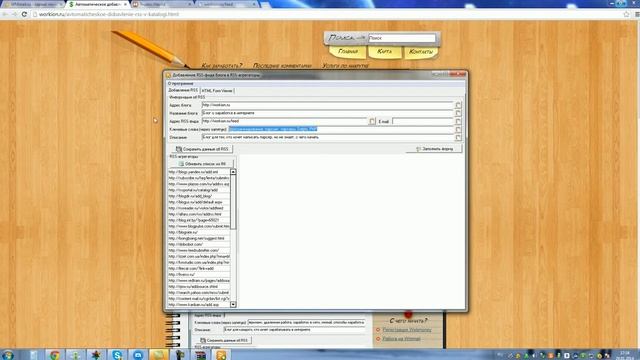Select the blogdir.ru/add_blog/ entry

[199, 196]
